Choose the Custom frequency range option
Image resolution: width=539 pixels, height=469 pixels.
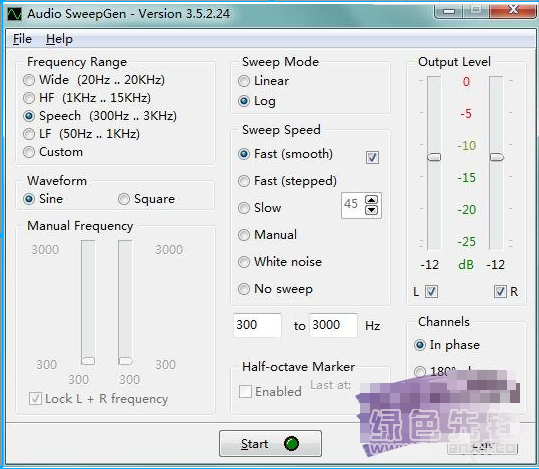(x=53, y=152)
